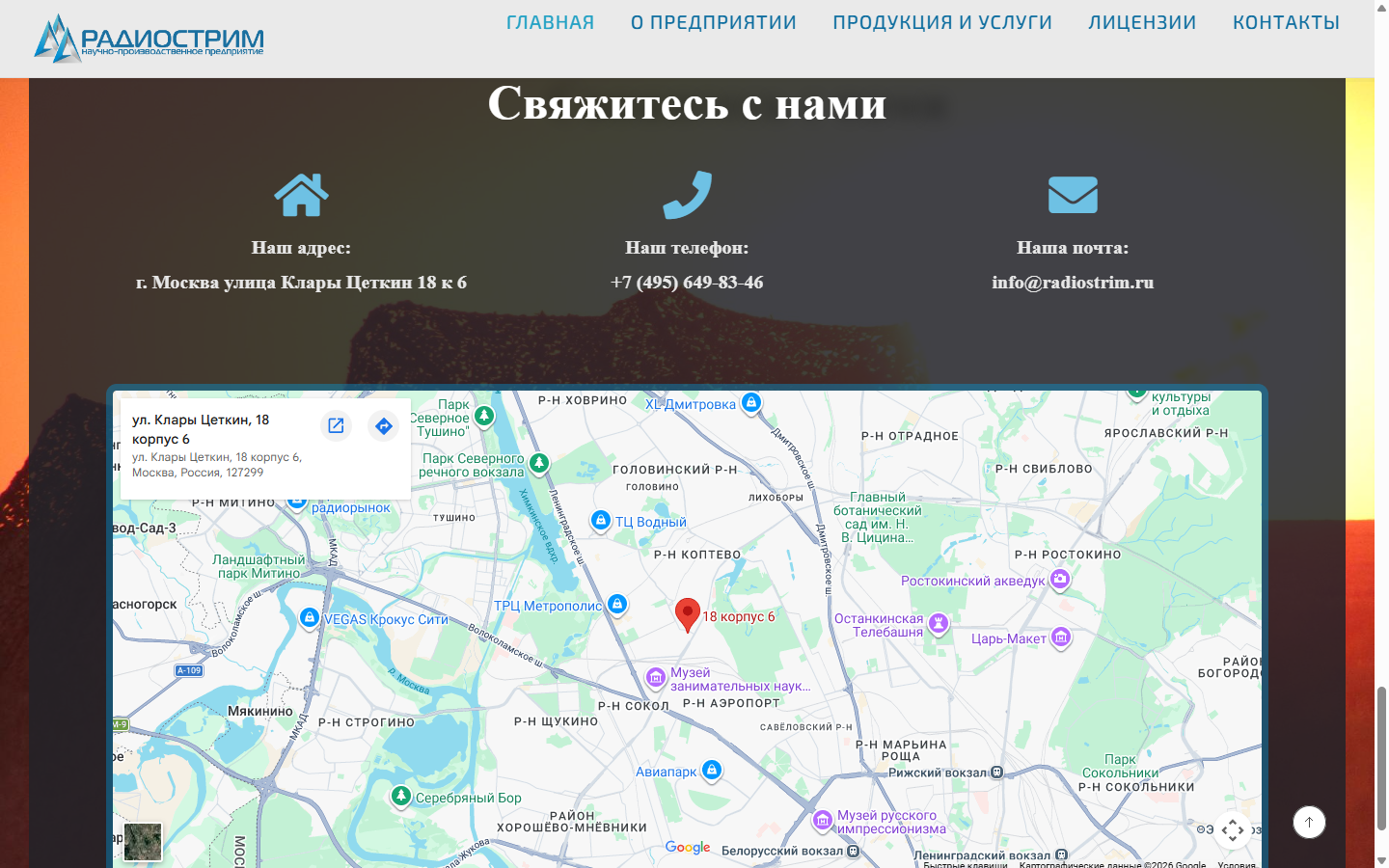Click the phone number +7 (495) 649-83-46
The width and height of the screenshot is (1389, 868).
click(x=687, y=283)
